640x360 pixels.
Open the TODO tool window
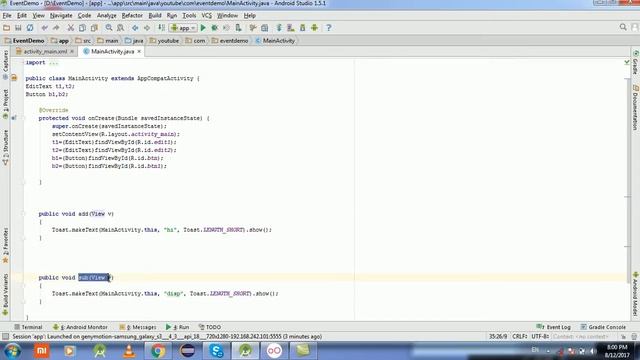(x=210, y=327)
